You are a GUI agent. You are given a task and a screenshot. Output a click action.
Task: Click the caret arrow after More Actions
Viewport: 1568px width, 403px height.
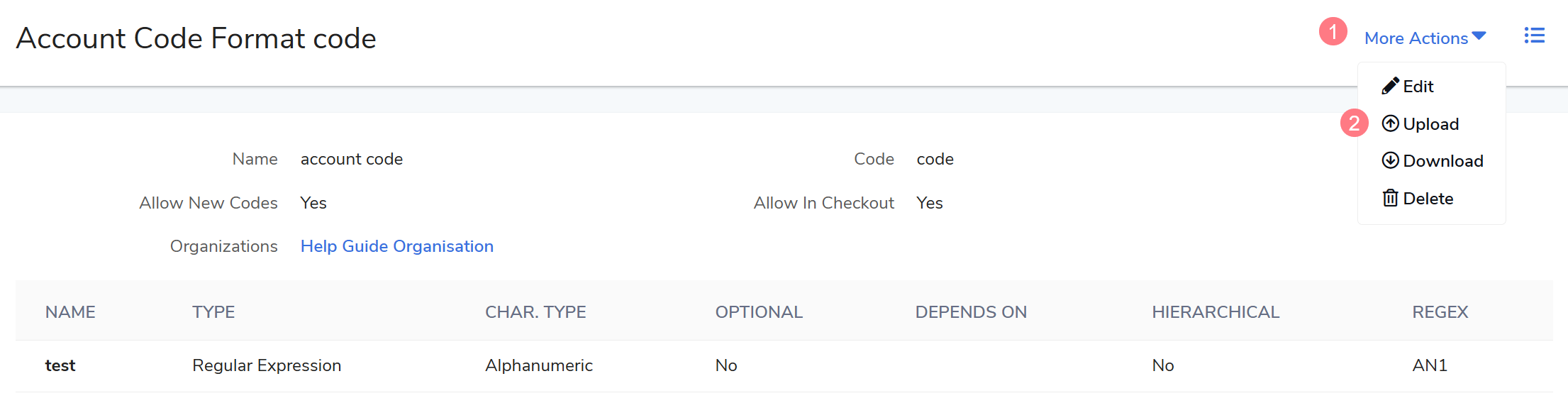pyautogui.click(x=1479, y=36)
